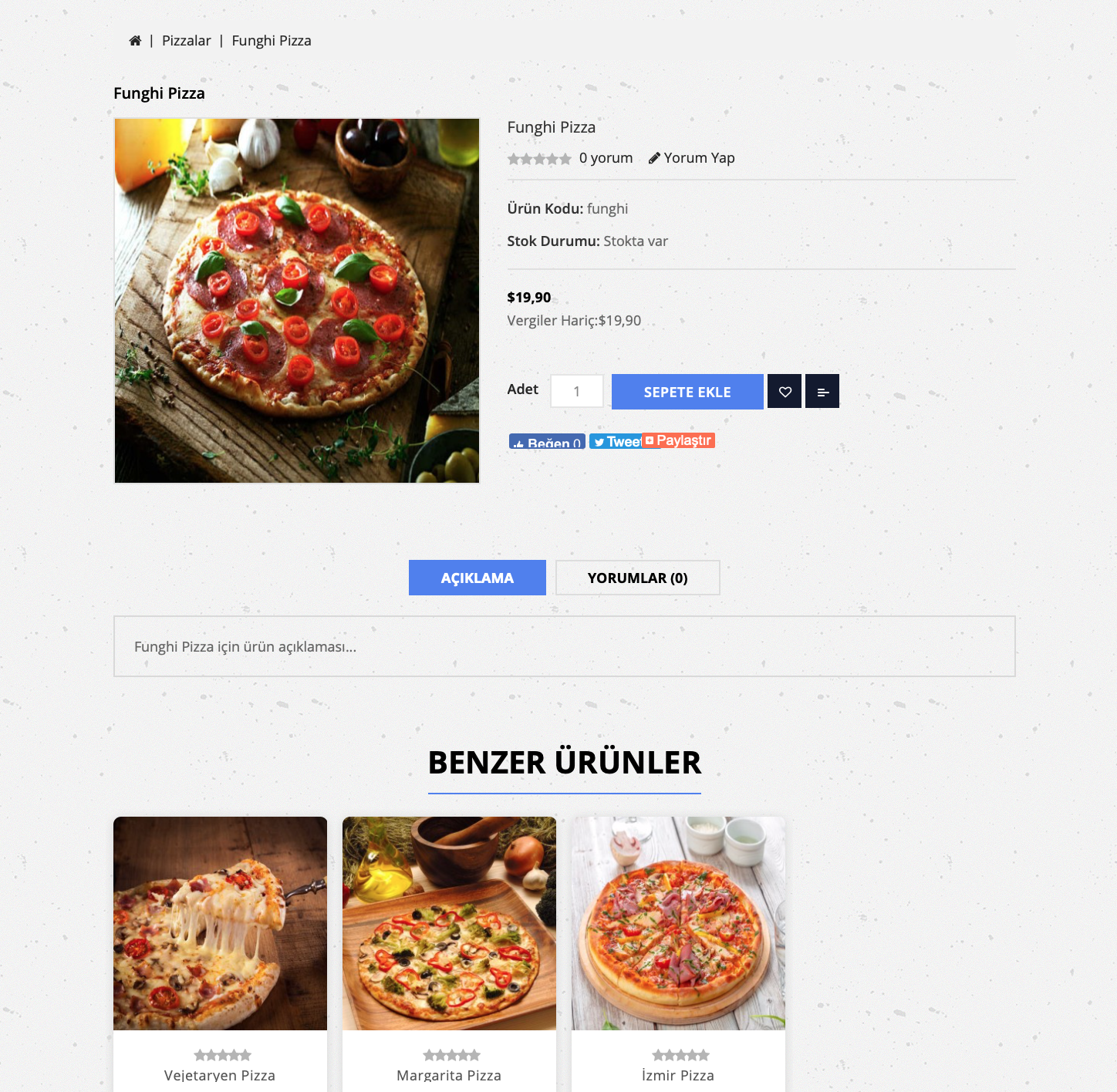Go to the home page via house icon
This screenshot has width=1117, height=1092.
pos(135,41)
